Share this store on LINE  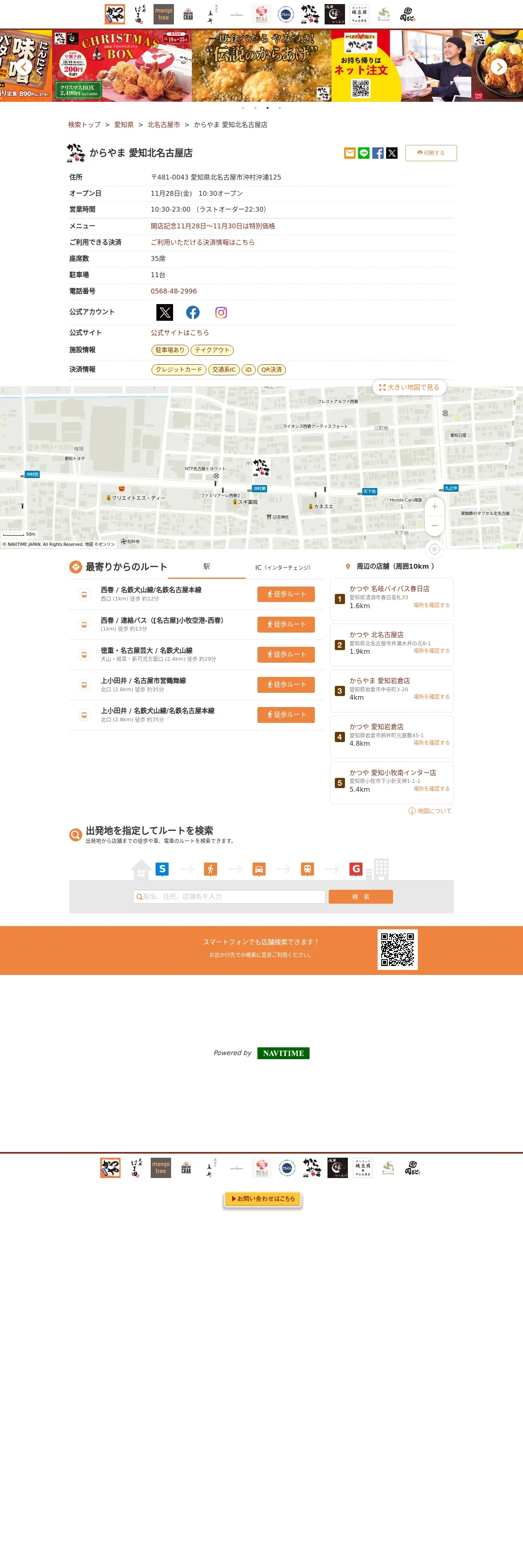coord(363,153)
